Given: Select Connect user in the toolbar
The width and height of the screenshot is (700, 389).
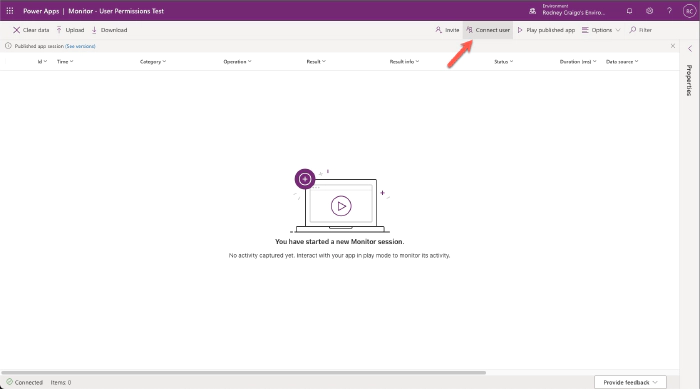Looking at the screenshot, I should click(x=488, y=30).
